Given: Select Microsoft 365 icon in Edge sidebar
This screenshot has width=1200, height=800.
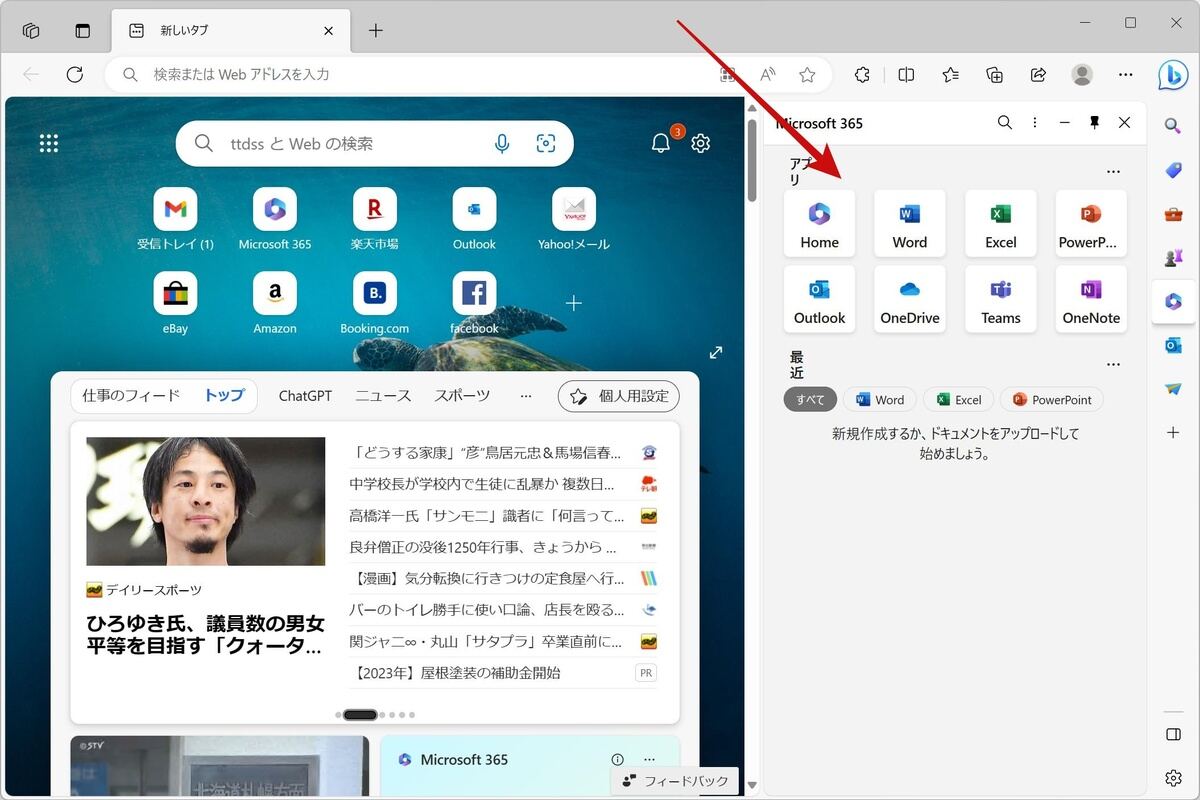Looking at the screenshot, I should tap(1173, 302).
